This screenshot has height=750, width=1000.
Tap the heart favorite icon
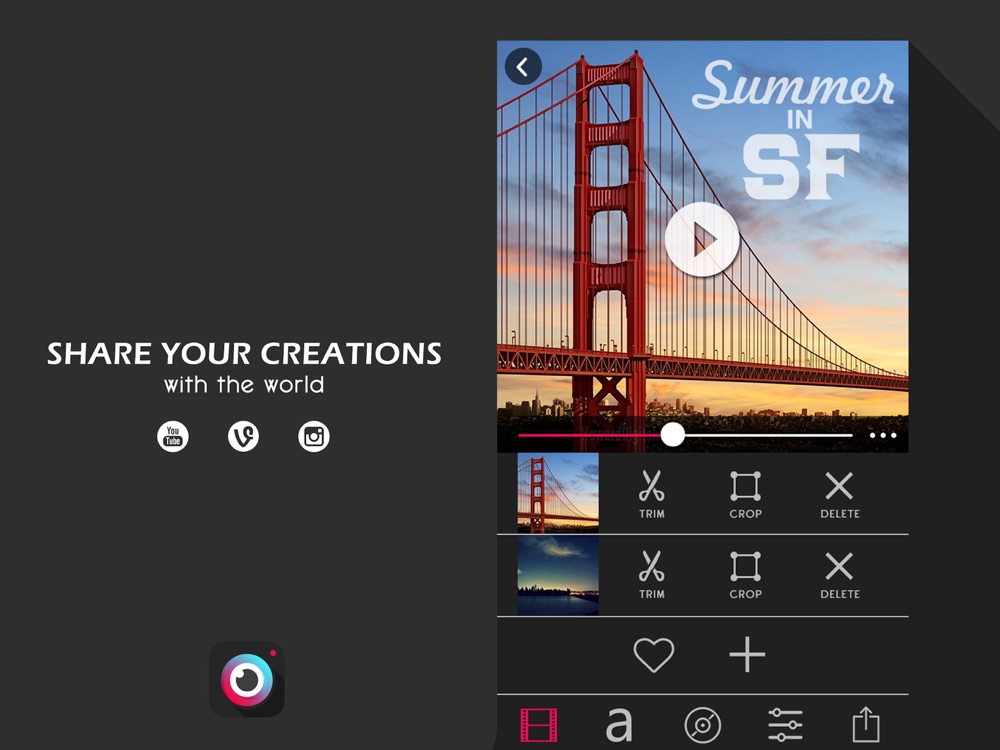click(x=654, y=654)
